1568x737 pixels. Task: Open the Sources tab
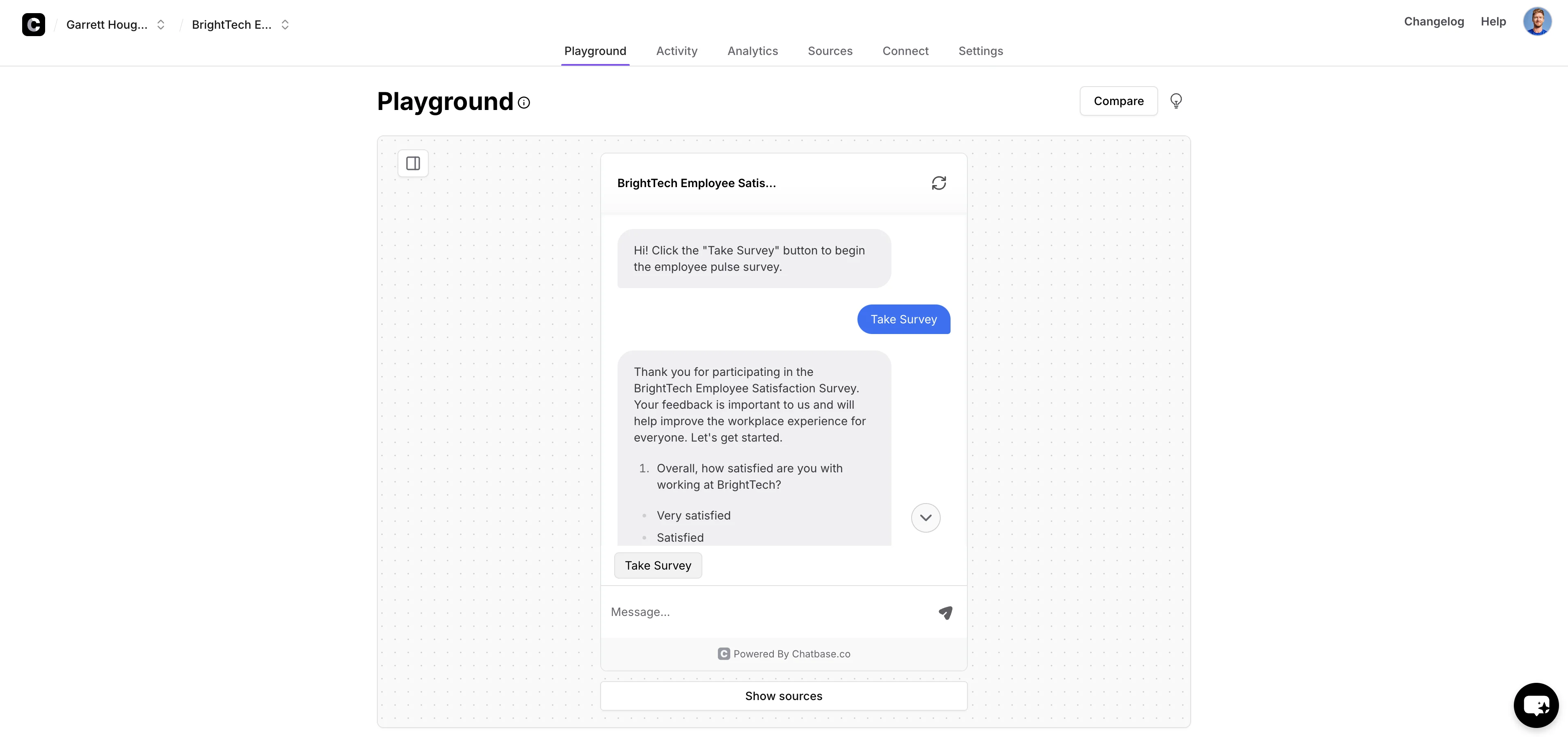[x=830, y=51]
